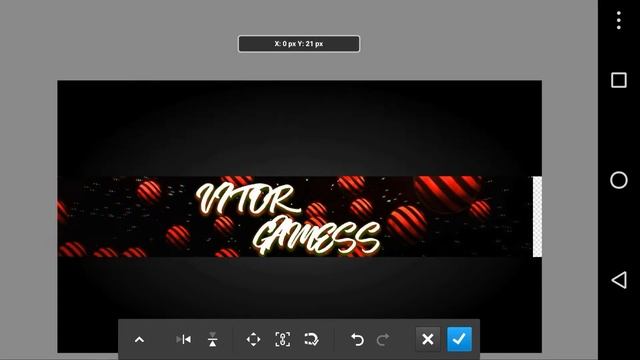Flip the layer horizontally

click(183, 339)
